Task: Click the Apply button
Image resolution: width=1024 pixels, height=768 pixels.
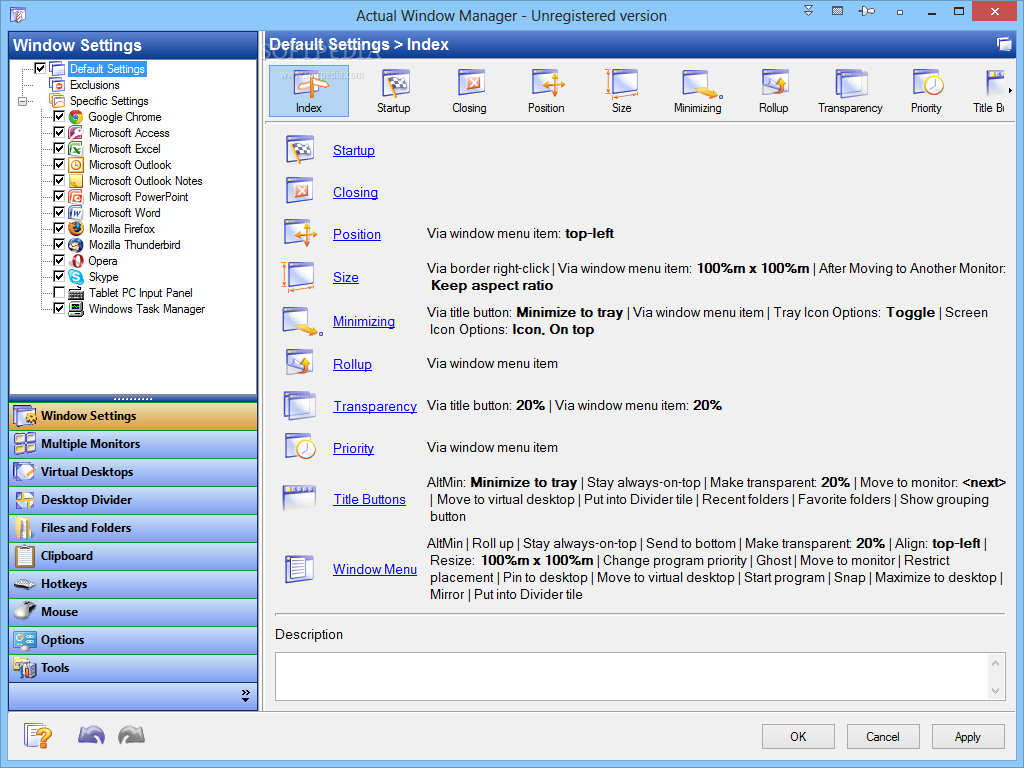Action: (968, 737)
